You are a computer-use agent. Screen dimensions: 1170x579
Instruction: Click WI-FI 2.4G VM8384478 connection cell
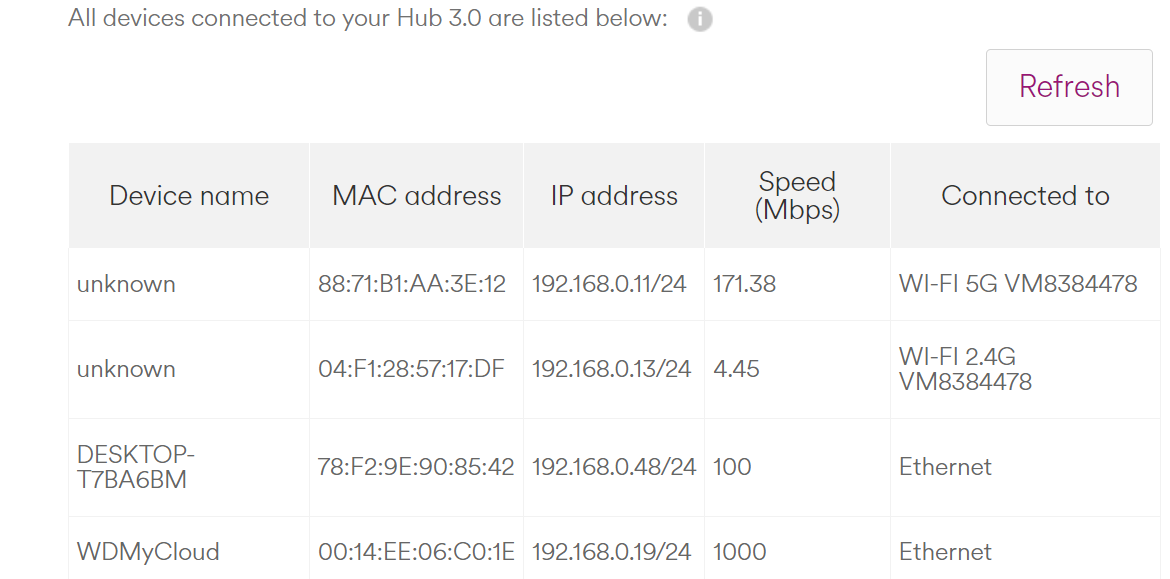tap(965, 369)
